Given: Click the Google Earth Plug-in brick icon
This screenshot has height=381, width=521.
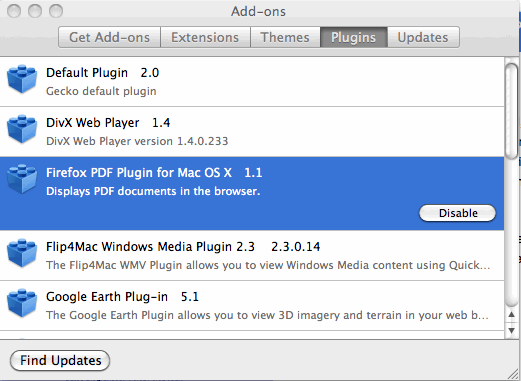Looking at the screenshot, I should [22, 303].
